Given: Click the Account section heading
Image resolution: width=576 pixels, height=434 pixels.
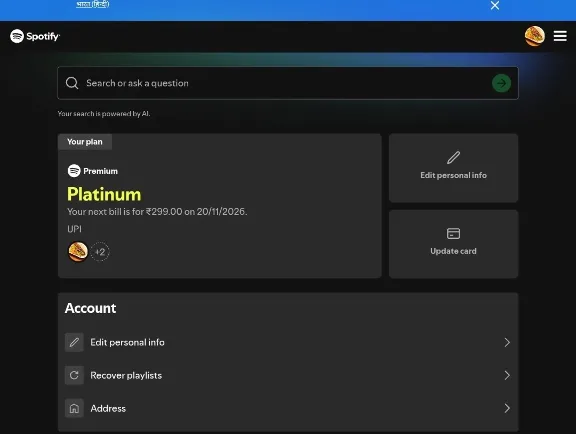Looking at the screenshot, I should pos(90,308).
